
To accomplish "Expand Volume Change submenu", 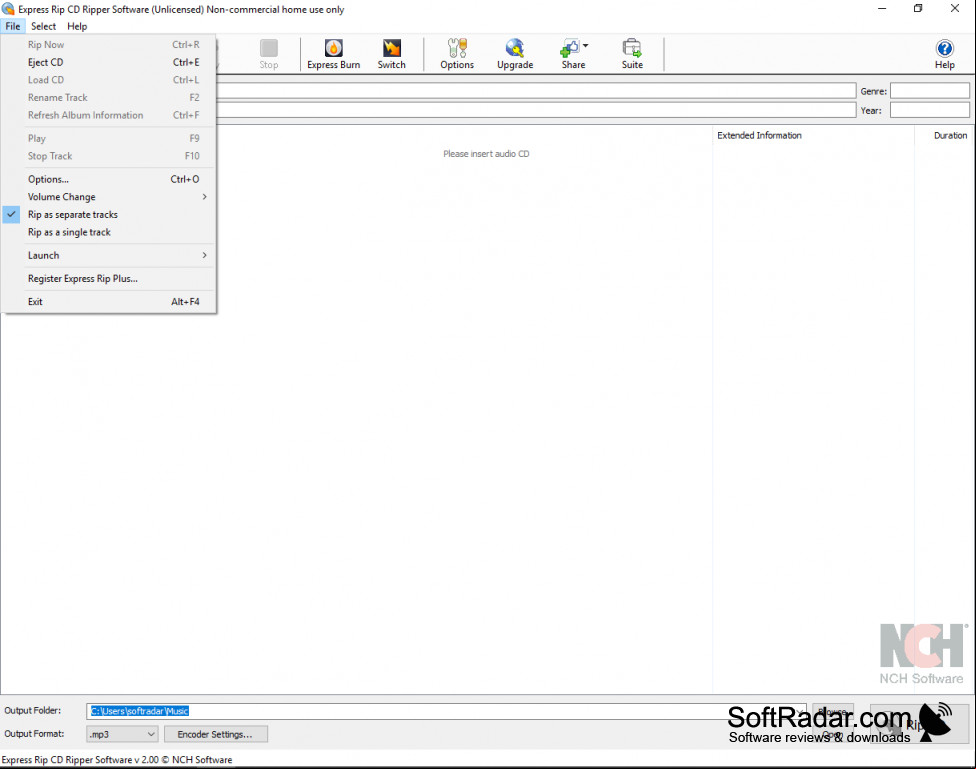I will [x=108, y=197].
